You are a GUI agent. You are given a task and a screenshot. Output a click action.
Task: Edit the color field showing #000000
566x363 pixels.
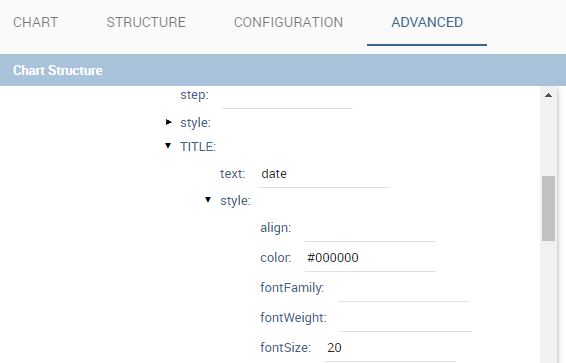click(370, 260)
